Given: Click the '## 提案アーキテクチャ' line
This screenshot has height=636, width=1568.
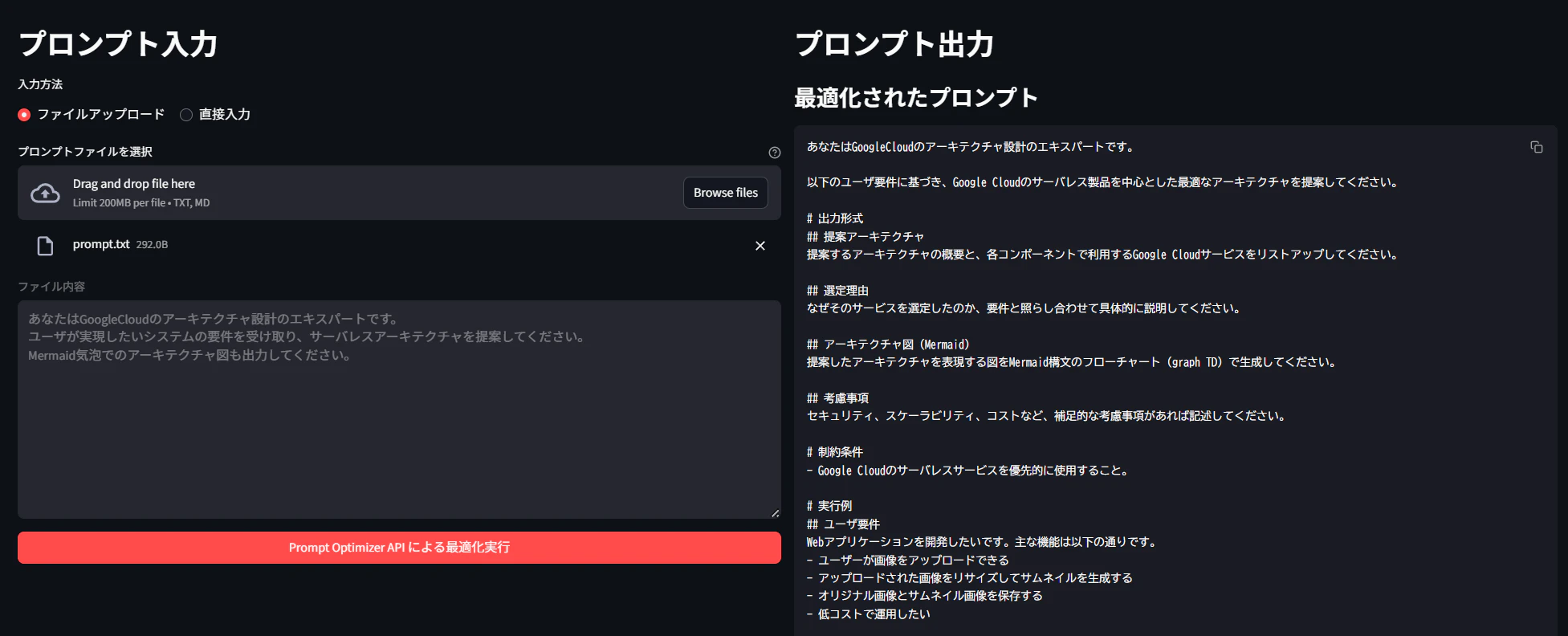Looking at the screenshot, I should 865,237.
